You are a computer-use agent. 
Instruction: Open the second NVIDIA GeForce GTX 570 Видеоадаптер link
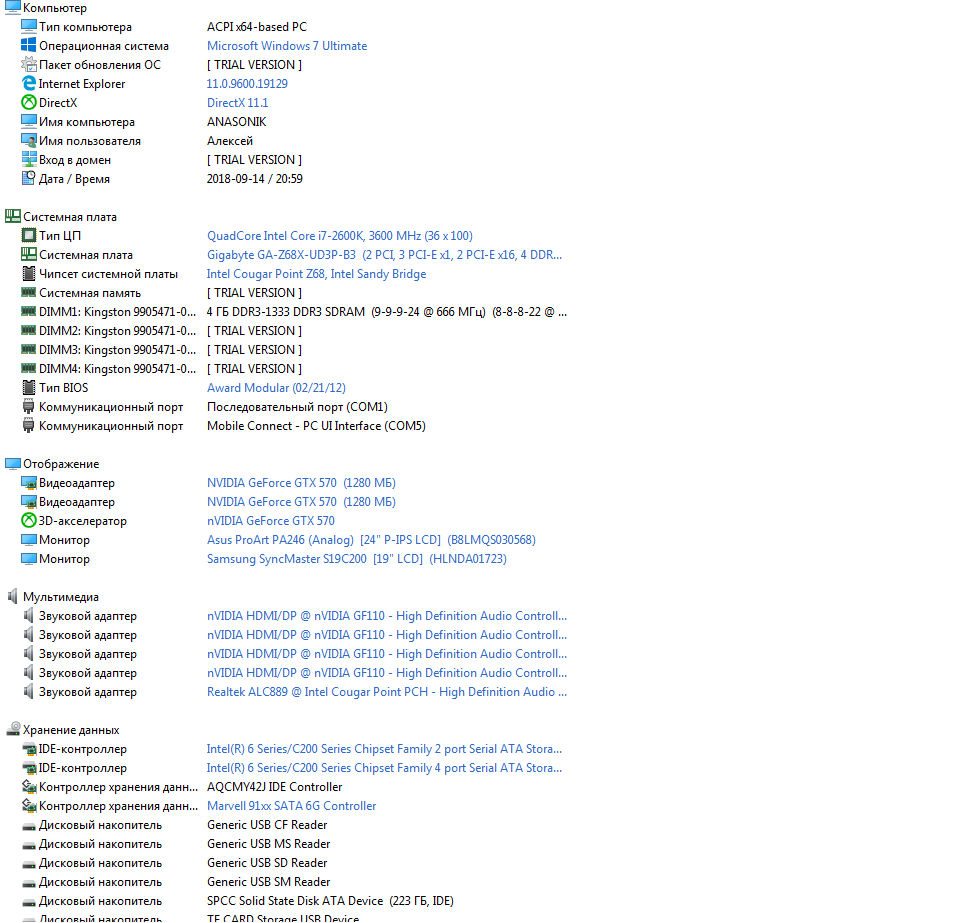click(x=301, y=501)
